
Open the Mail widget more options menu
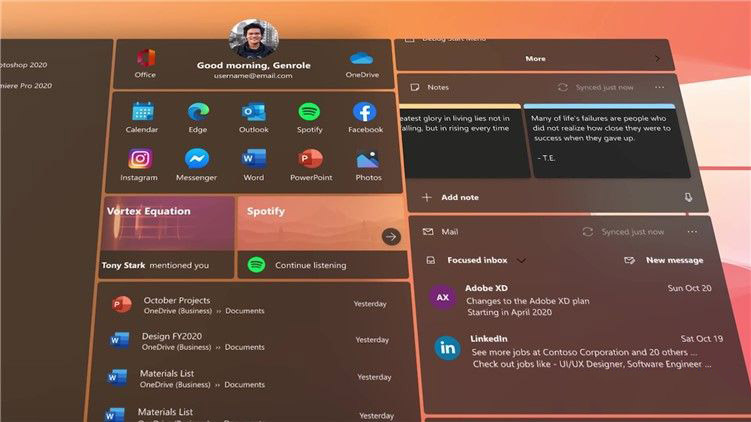point(692,232)
